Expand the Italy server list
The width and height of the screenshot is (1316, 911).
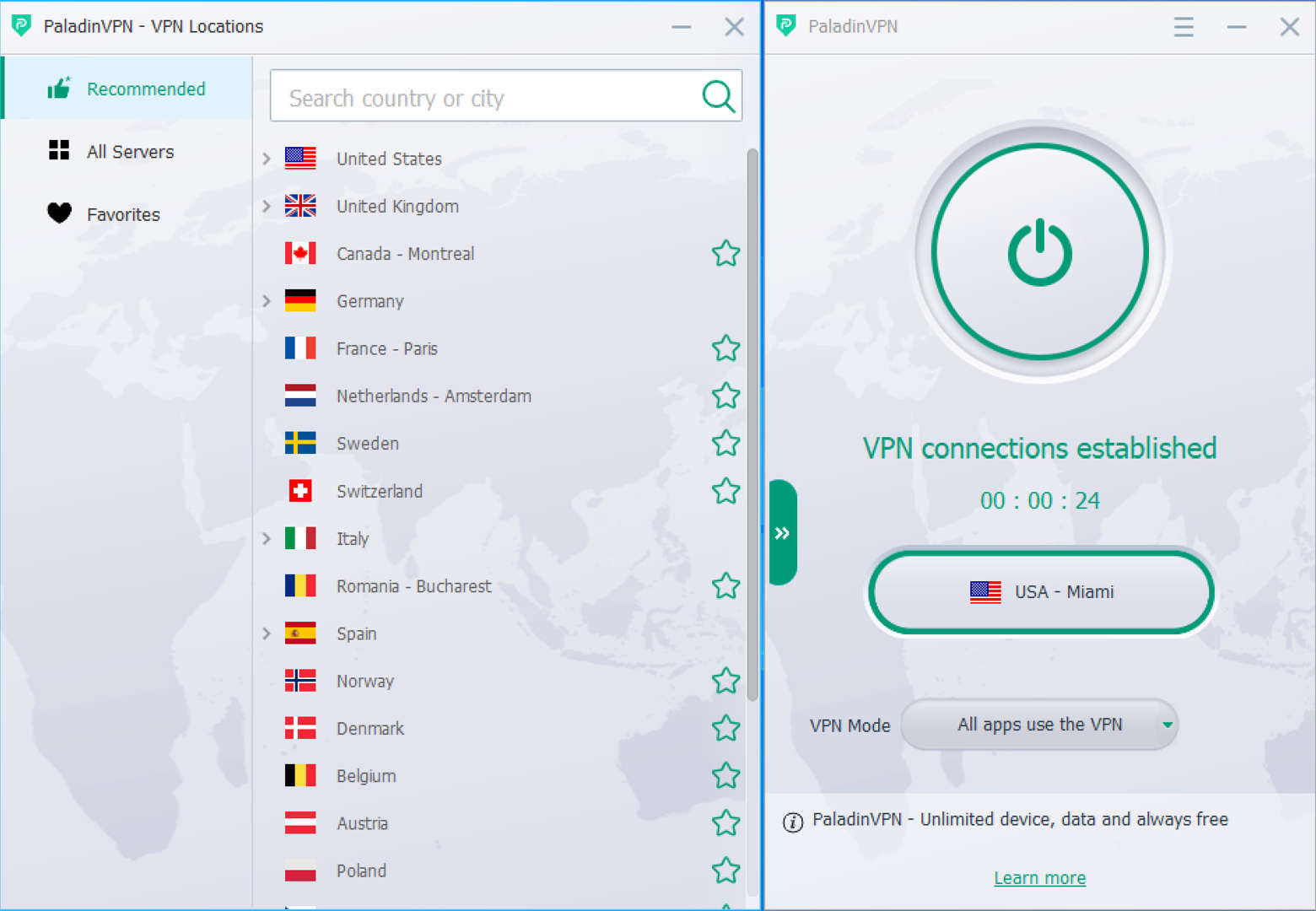click(267, 538)
